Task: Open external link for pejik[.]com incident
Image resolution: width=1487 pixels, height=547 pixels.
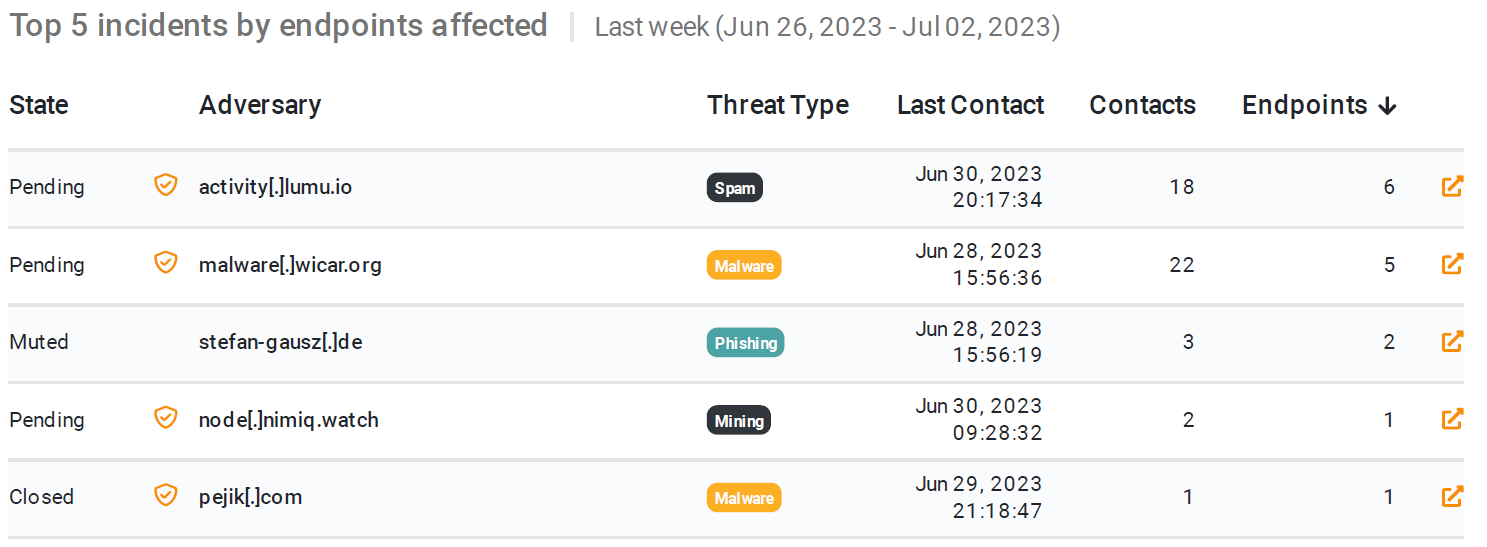Action: pyautogui.click(x=1452, y=496)
